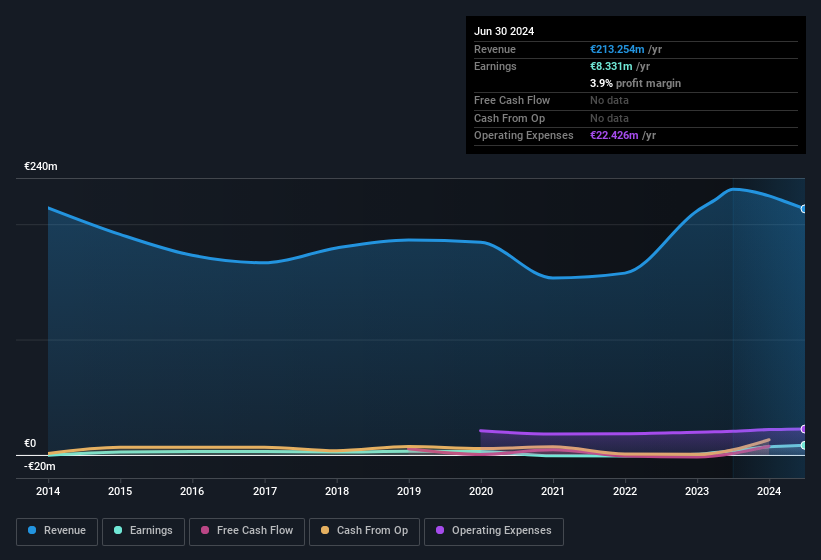821x560 pixels.
Task: Toggle the Revenue legend button
Action: point(57,531)
